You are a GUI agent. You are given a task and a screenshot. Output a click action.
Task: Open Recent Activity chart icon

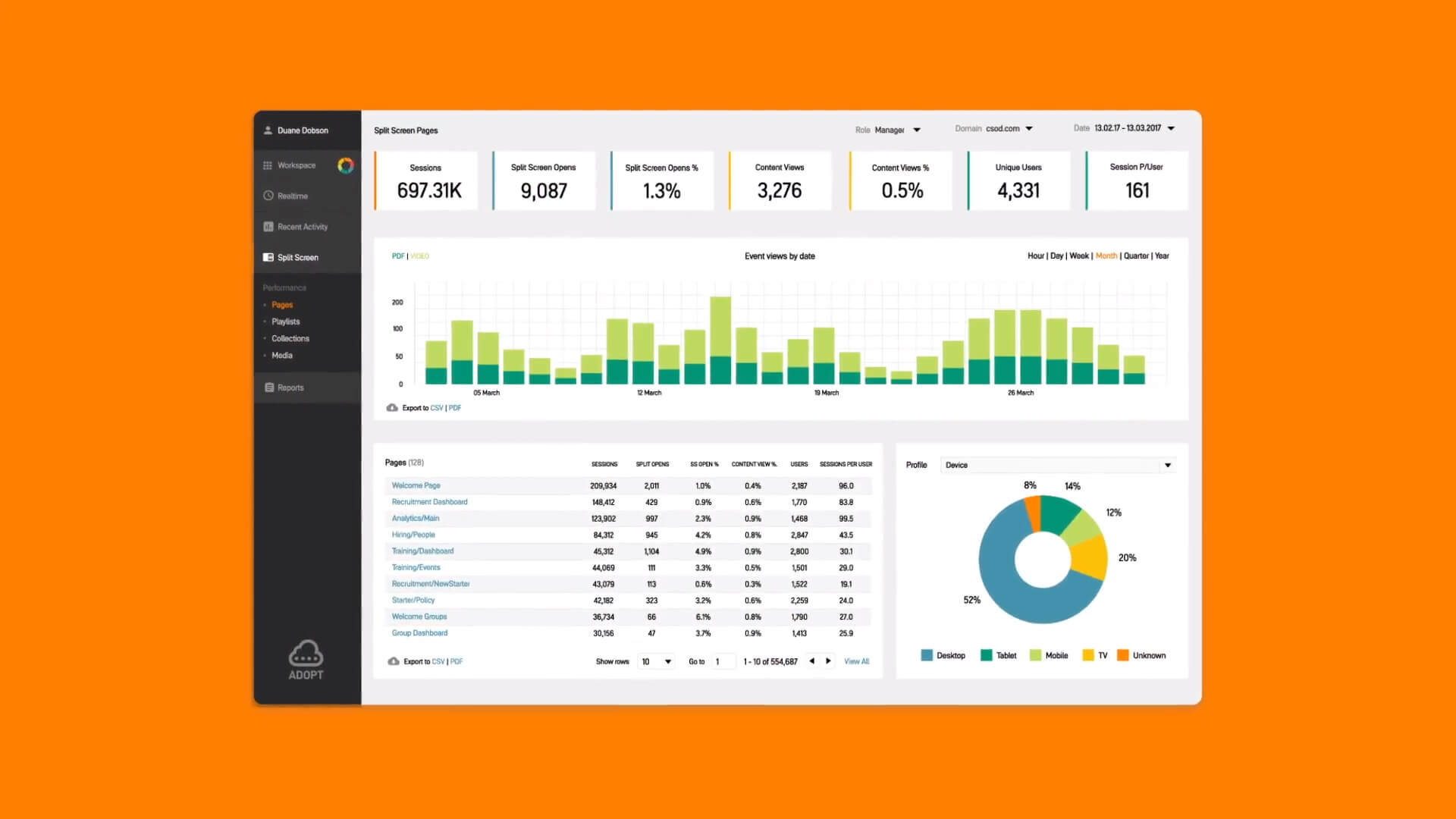(x=268, y=227)
